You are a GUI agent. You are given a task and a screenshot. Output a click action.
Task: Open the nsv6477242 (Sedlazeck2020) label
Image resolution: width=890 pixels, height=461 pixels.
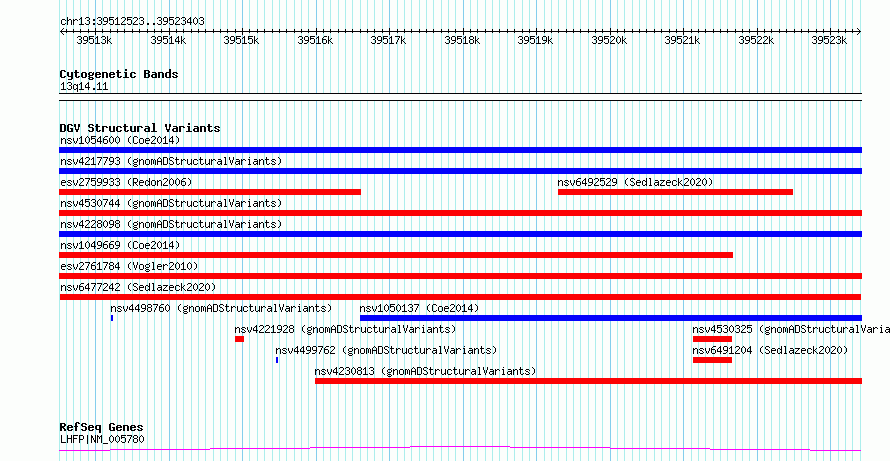(x=138, y=287)
